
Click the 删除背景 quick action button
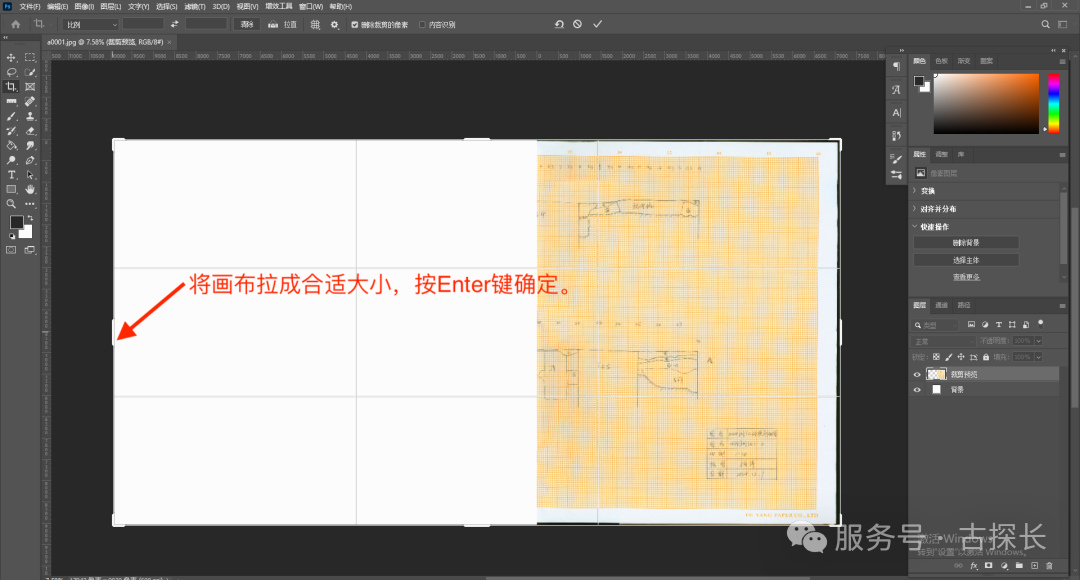[966, 243]
